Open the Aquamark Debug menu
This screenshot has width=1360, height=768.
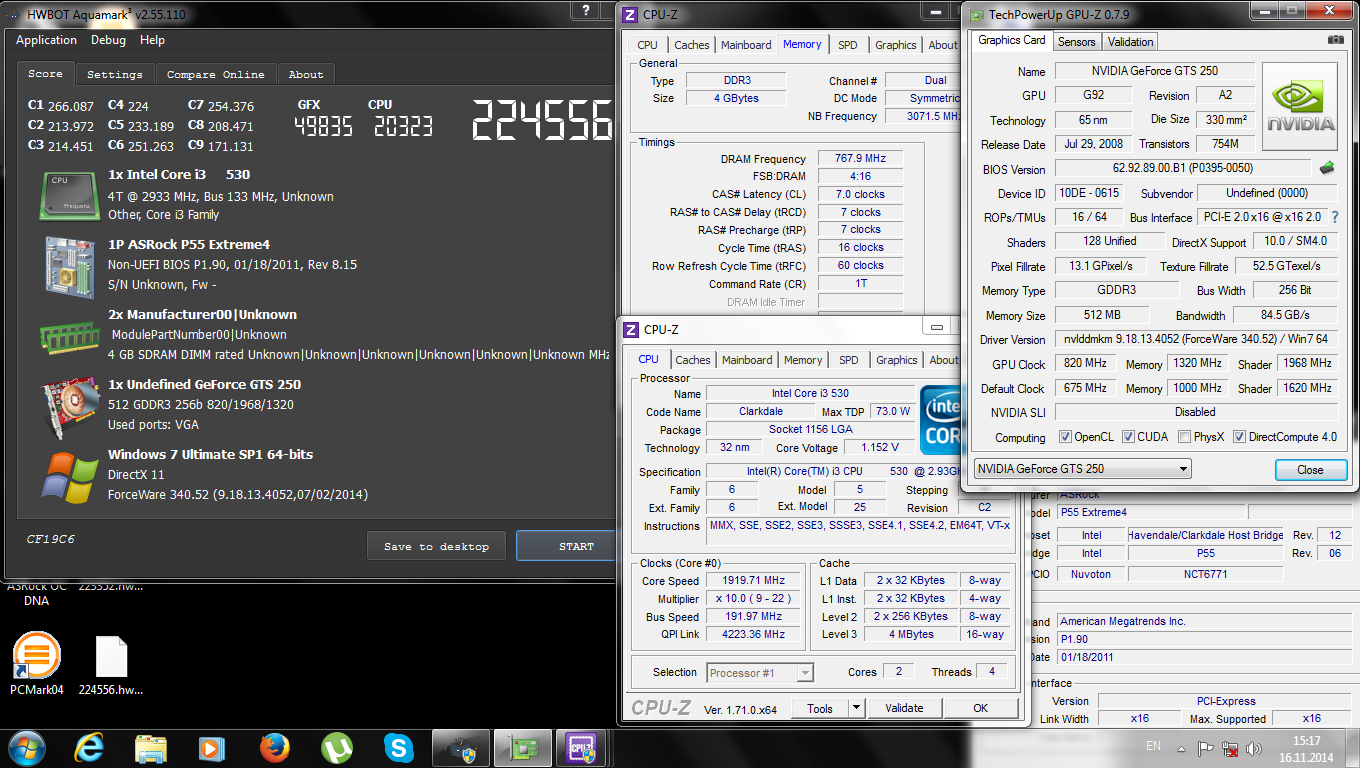point(108,40)
